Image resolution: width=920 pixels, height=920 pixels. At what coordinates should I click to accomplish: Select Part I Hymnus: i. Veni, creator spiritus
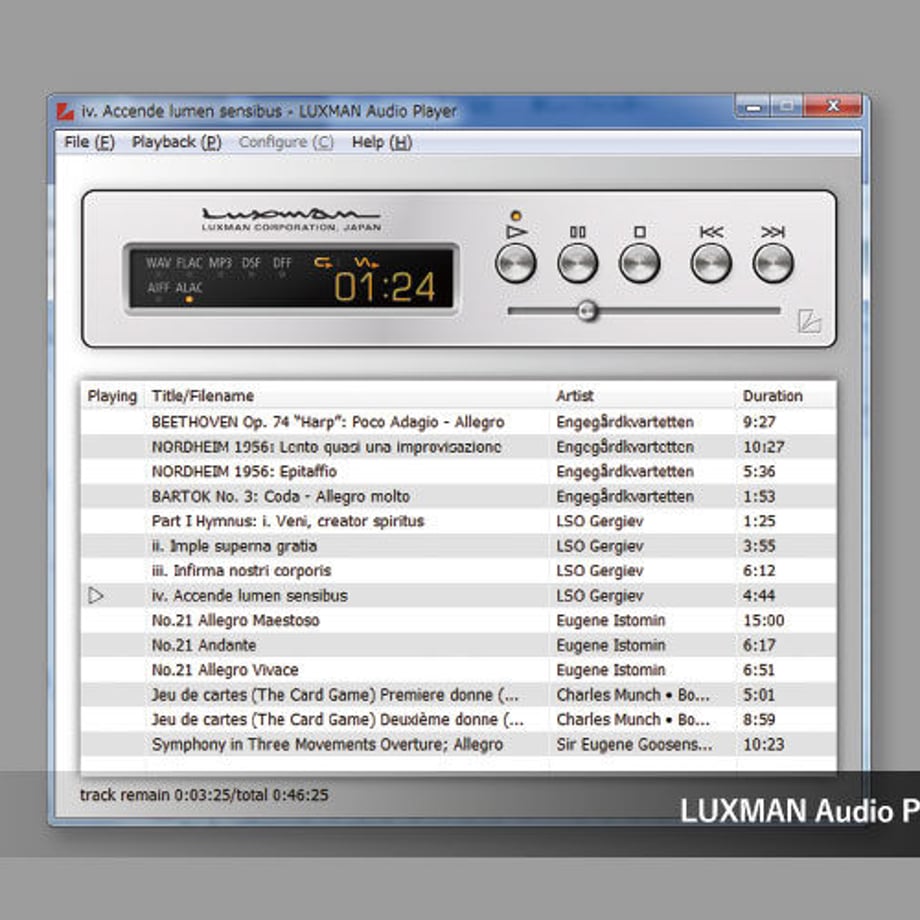pyautogui.click(x=458, y=521)
